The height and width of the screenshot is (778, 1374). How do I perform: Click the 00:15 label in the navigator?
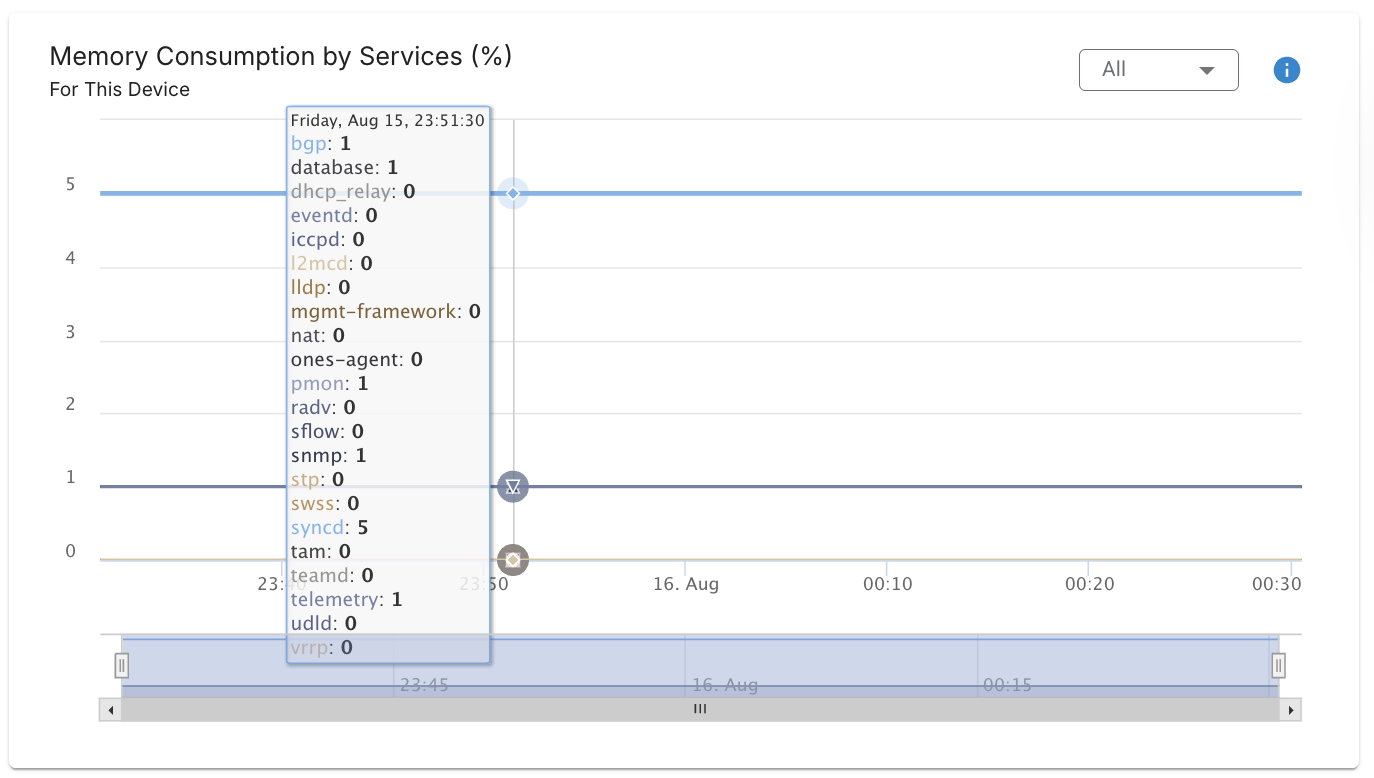pyautogui.click(x=1007, y=685)
